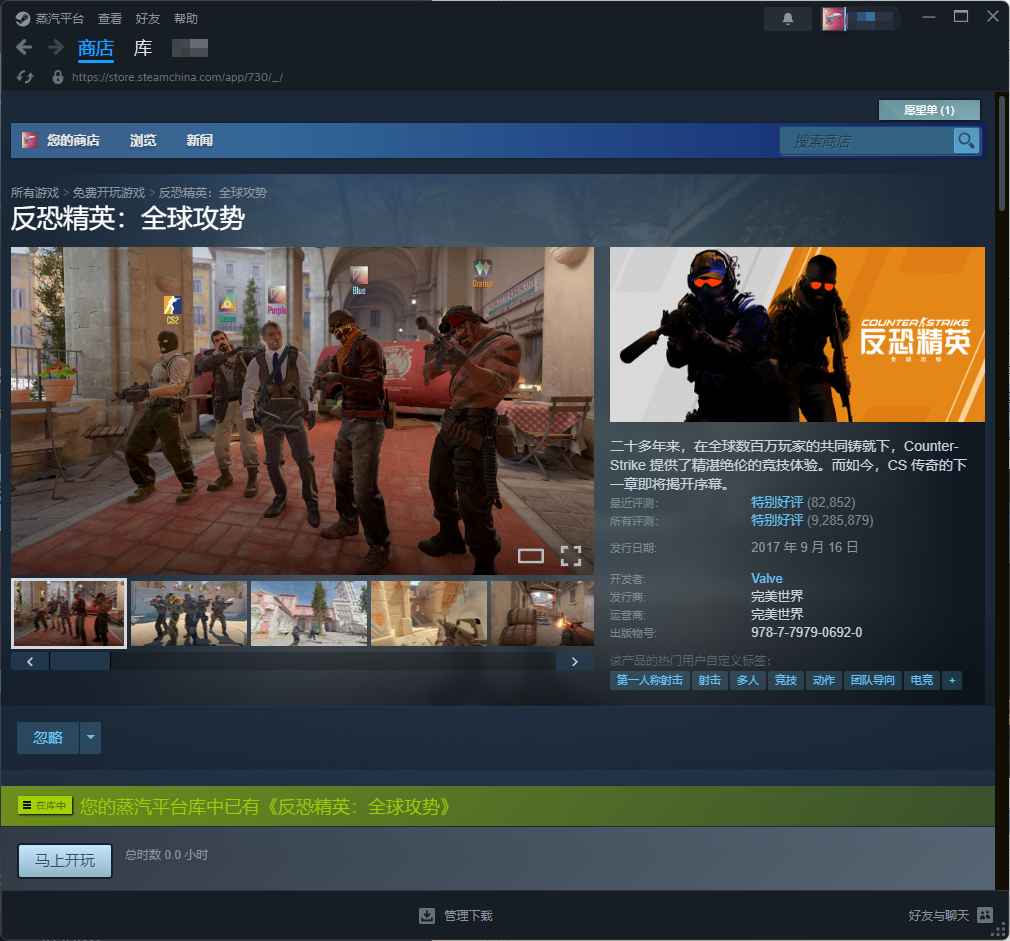Open the 查看 menu

pyautogui.click(x=110, y=18)
